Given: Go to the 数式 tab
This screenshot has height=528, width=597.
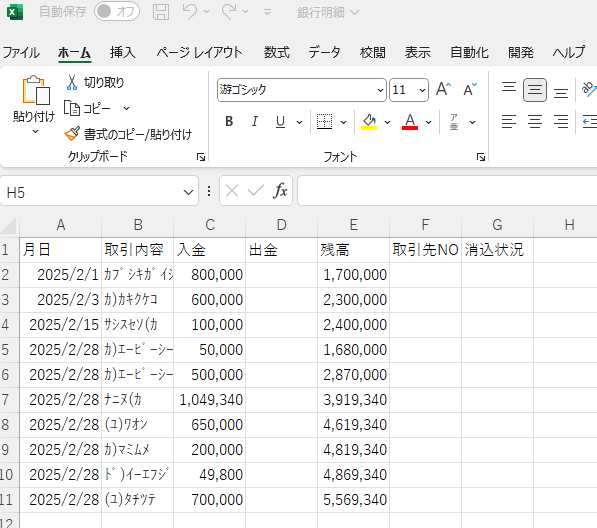Looking at the screenshot, I should coord(277,52).
